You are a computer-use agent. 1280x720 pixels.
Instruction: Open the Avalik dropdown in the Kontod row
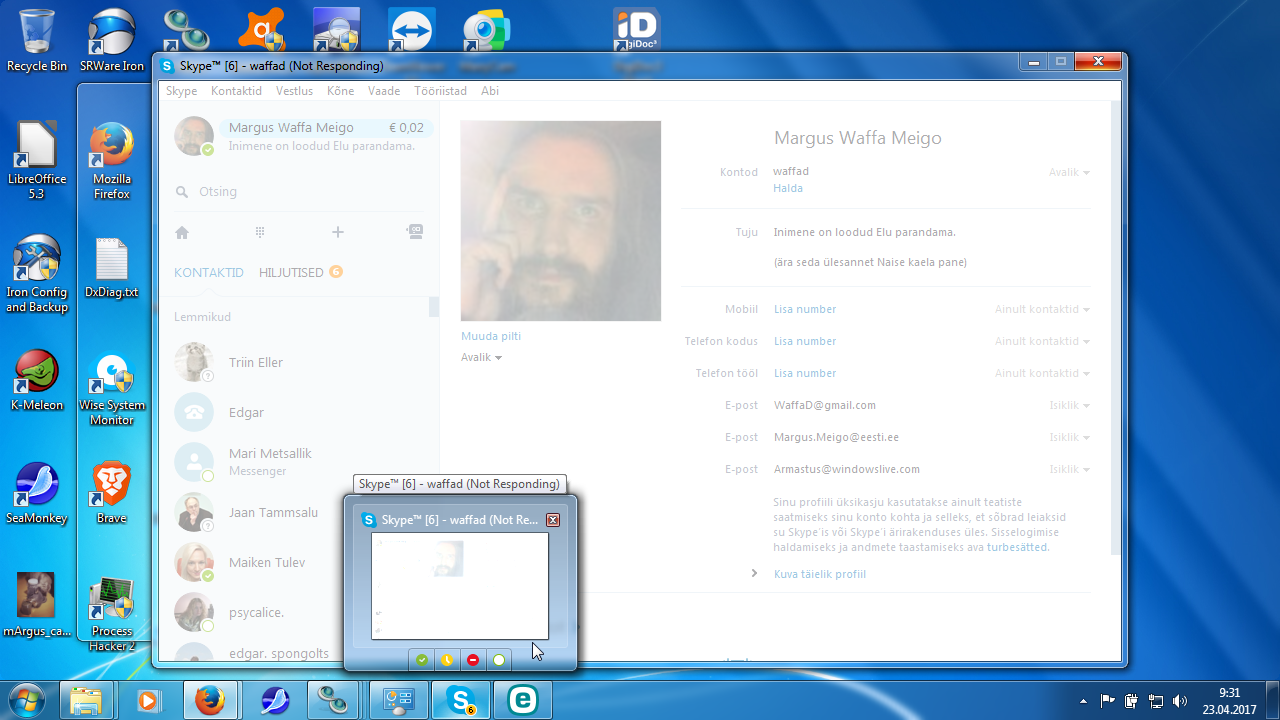click(1069, 172)
